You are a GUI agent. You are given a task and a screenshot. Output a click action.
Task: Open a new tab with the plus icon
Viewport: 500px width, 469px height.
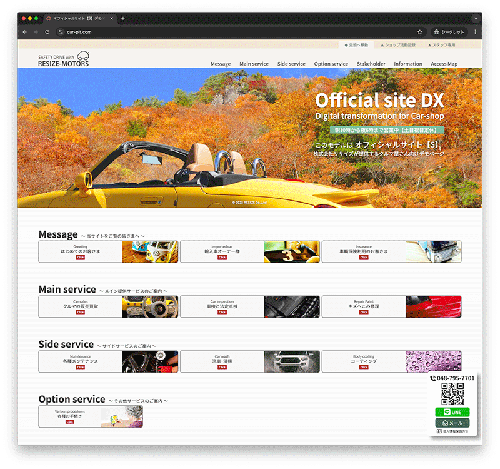[x=123, y=19]
